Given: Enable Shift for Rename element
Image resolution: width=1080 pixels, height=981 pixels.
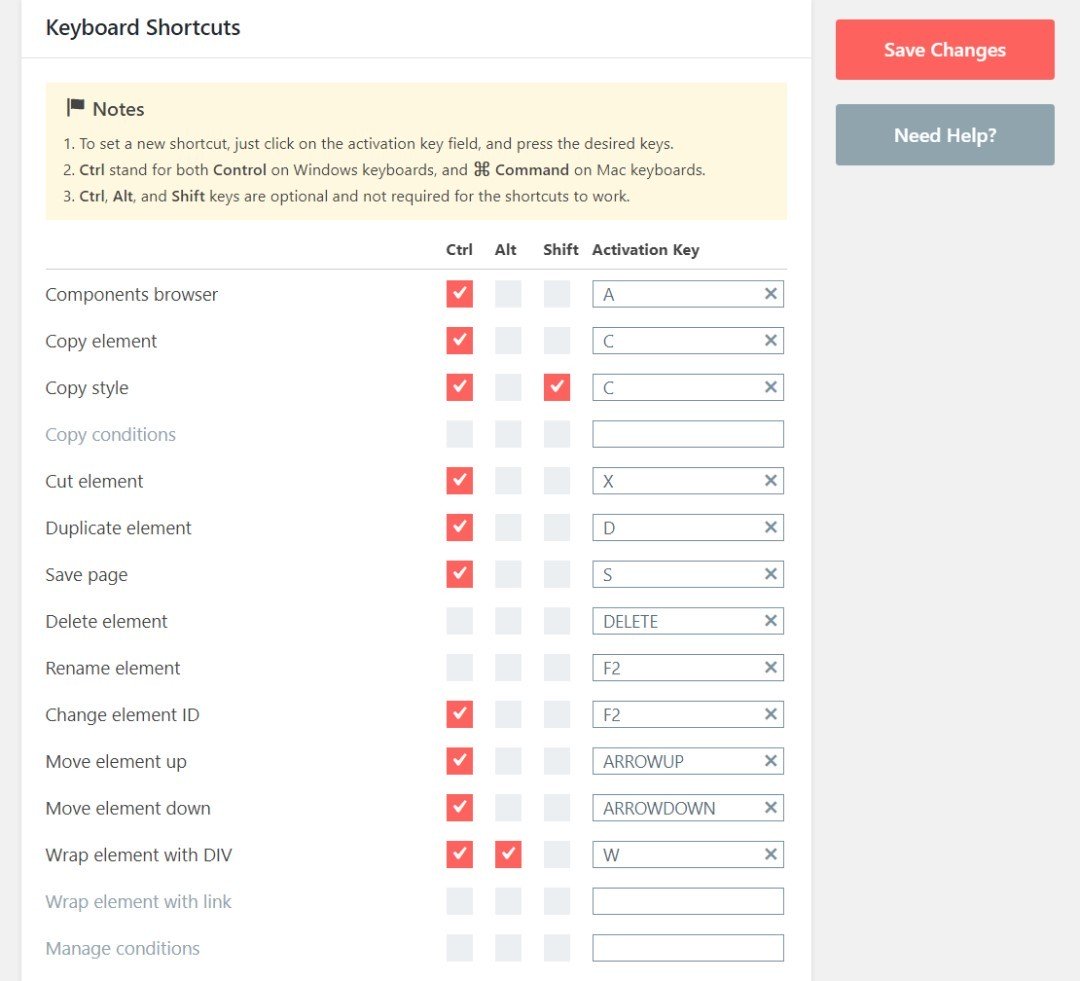Looking at the screenshot, I should 557,668.
